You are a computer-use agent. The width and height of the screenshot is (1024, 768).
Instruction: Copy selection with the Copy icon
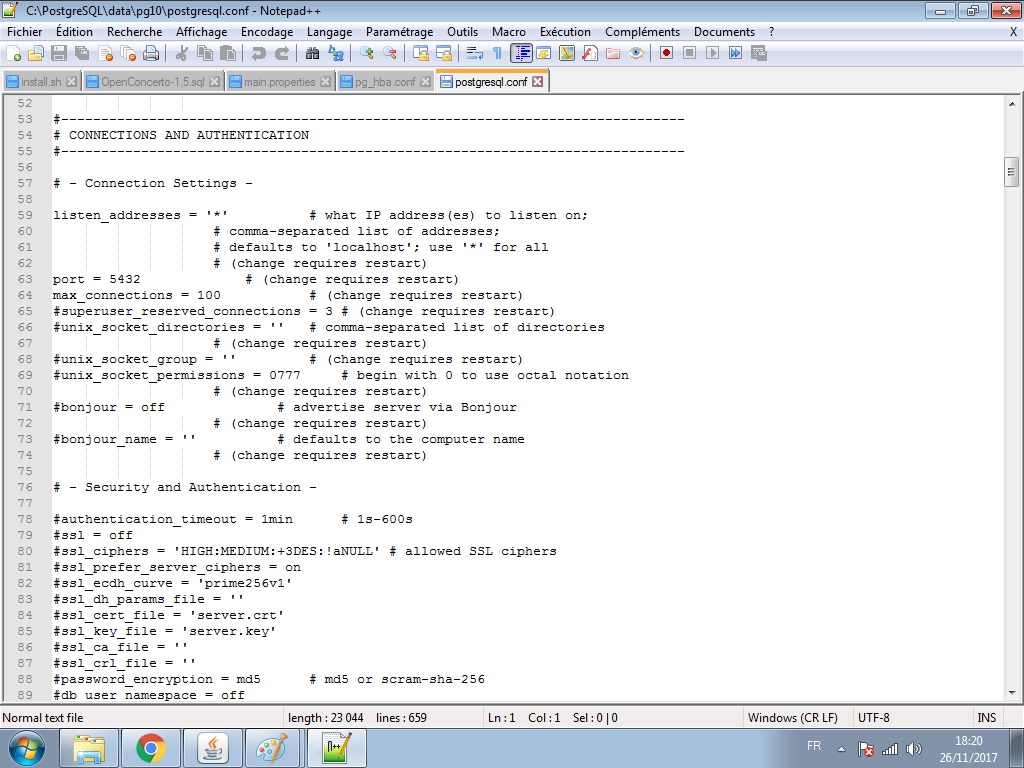tap(204, 54)
